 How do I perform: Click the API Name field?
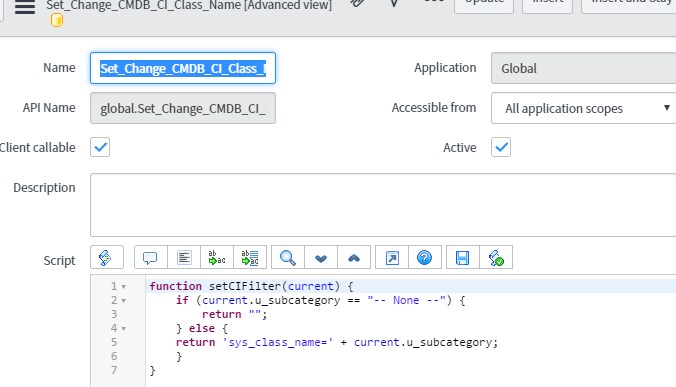click(183, 108)
